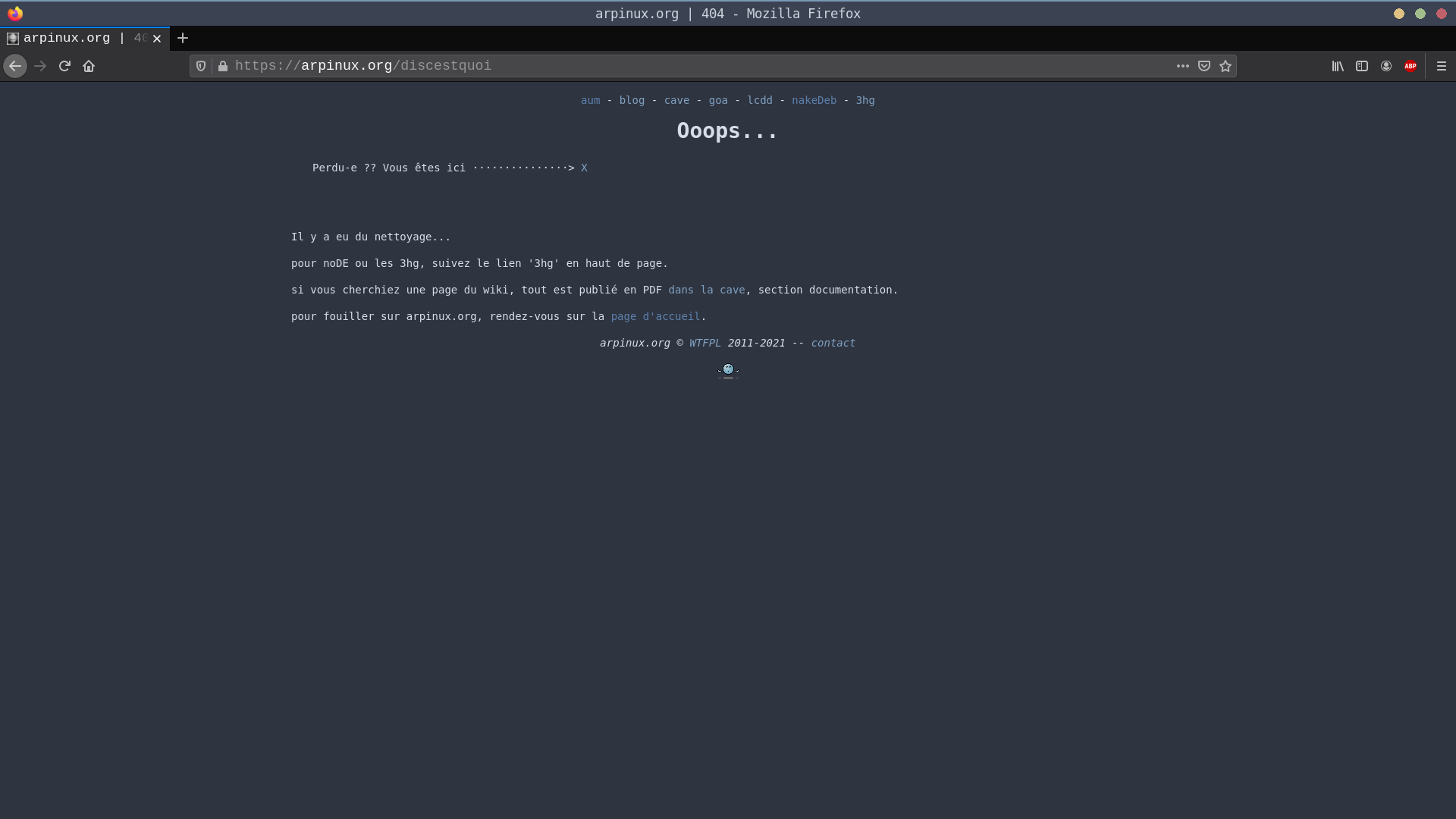Save page to Pocket
This screenshot has height=819, width=1456.
pos(1204,66)
